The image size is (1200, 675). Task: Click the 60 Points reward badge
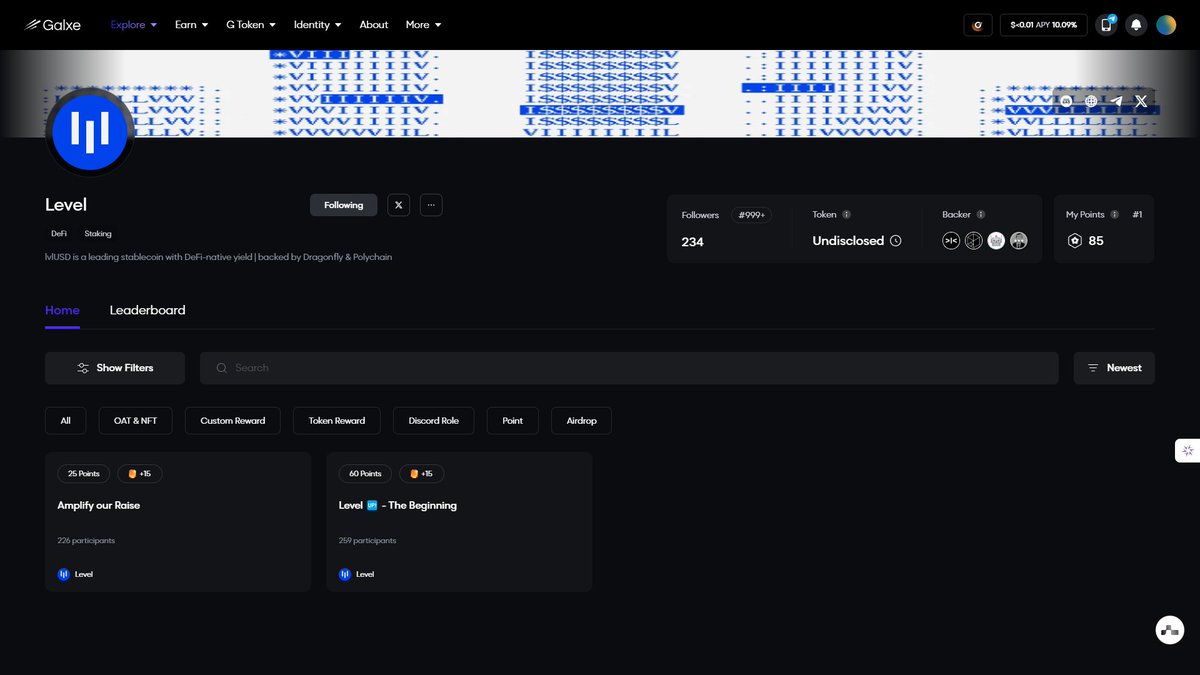pos(365,474)
